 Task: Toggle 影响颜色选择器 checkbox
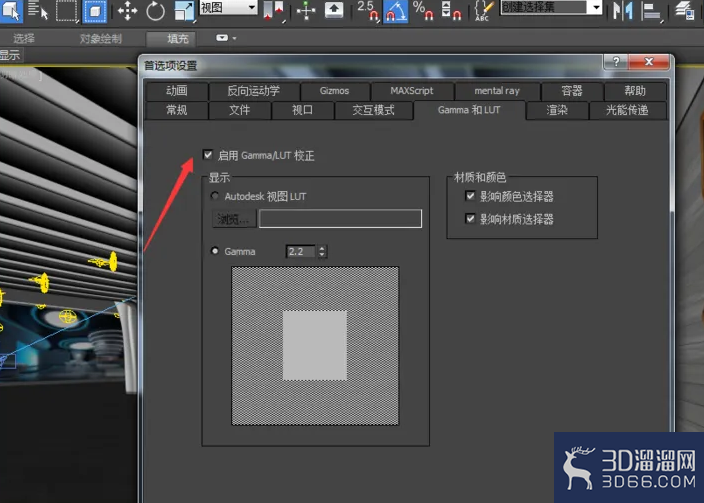point(470,196)
